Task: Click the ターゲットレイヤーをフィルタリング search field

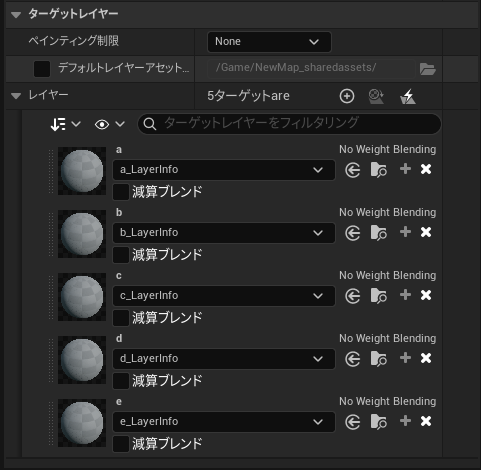Action: 289,124
